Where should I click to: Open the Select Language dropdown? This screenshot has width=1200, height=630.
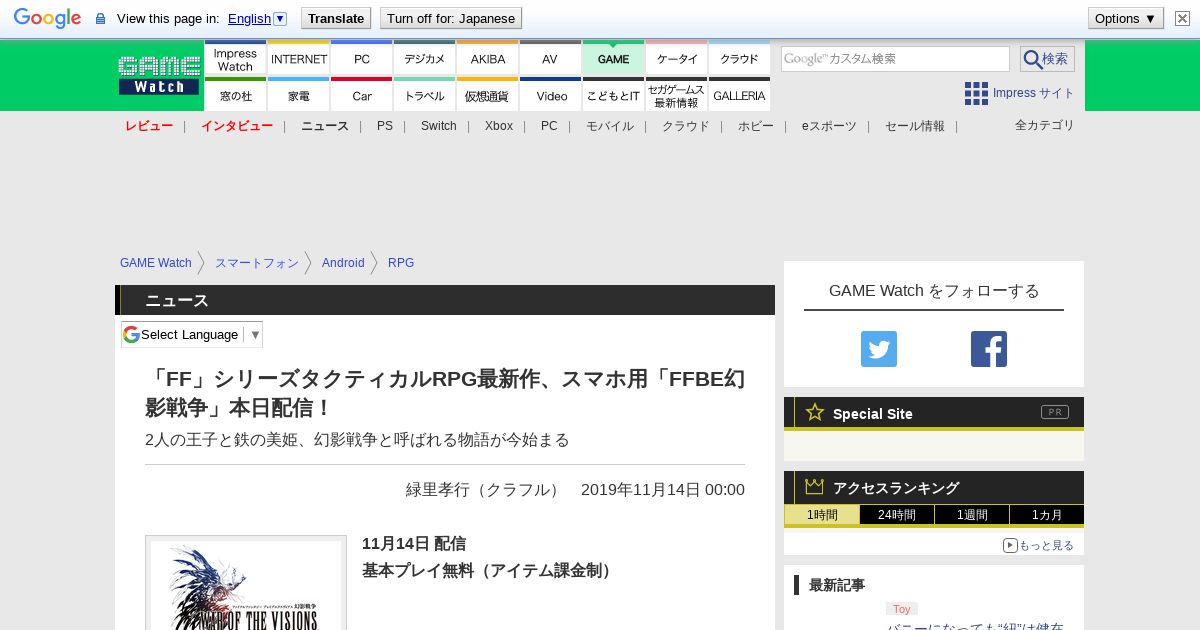click(x=192, y=334)
